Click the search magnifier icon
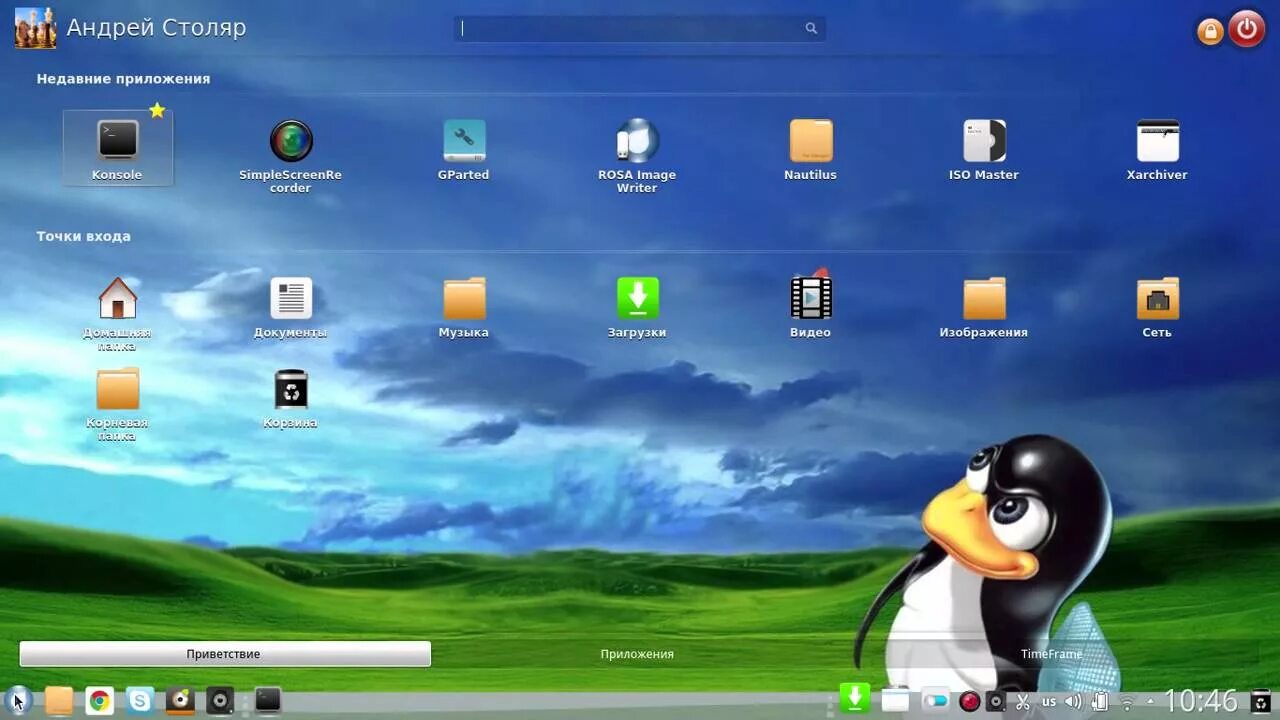This screenshot has height=720, width=1280. point(811,28)
